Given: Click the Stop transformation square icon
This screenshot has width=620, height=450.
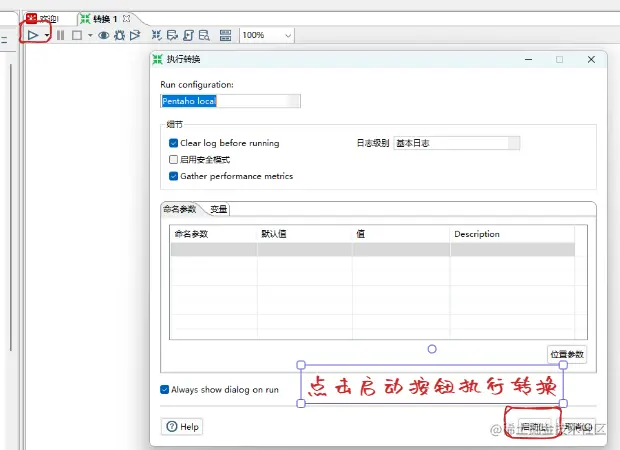Looking at the screenshot, I should [x=77, y=35].
